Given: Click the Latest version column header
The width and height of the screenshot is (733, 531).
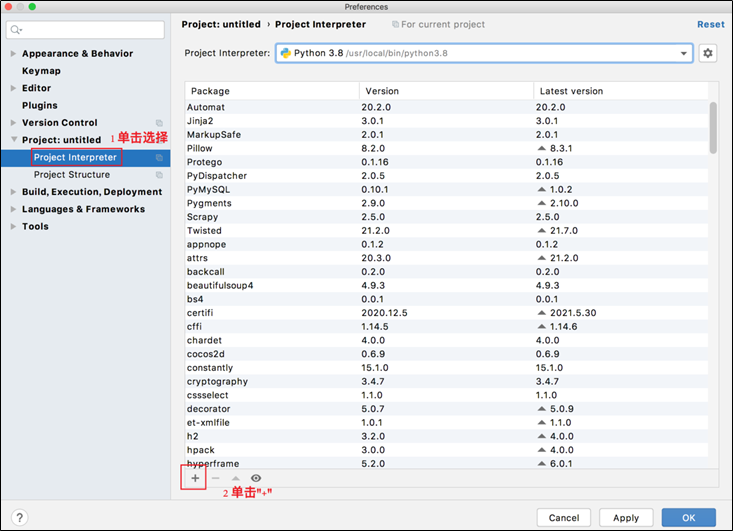Looking at the screenshot, I should point(621,91).
